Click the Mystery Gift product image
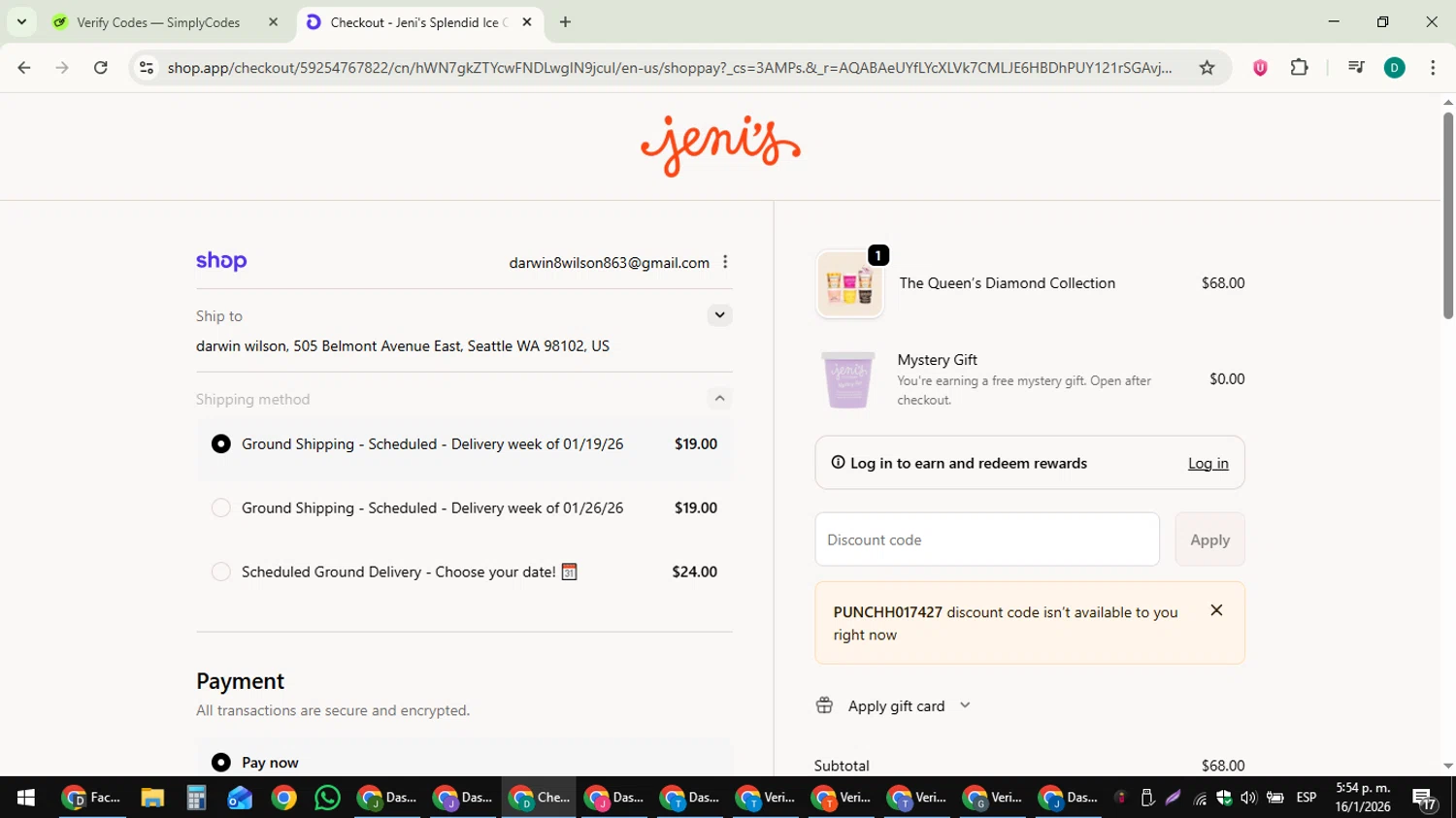Image resolution: width=1456 pixels, height=818 pixels. 848,379
